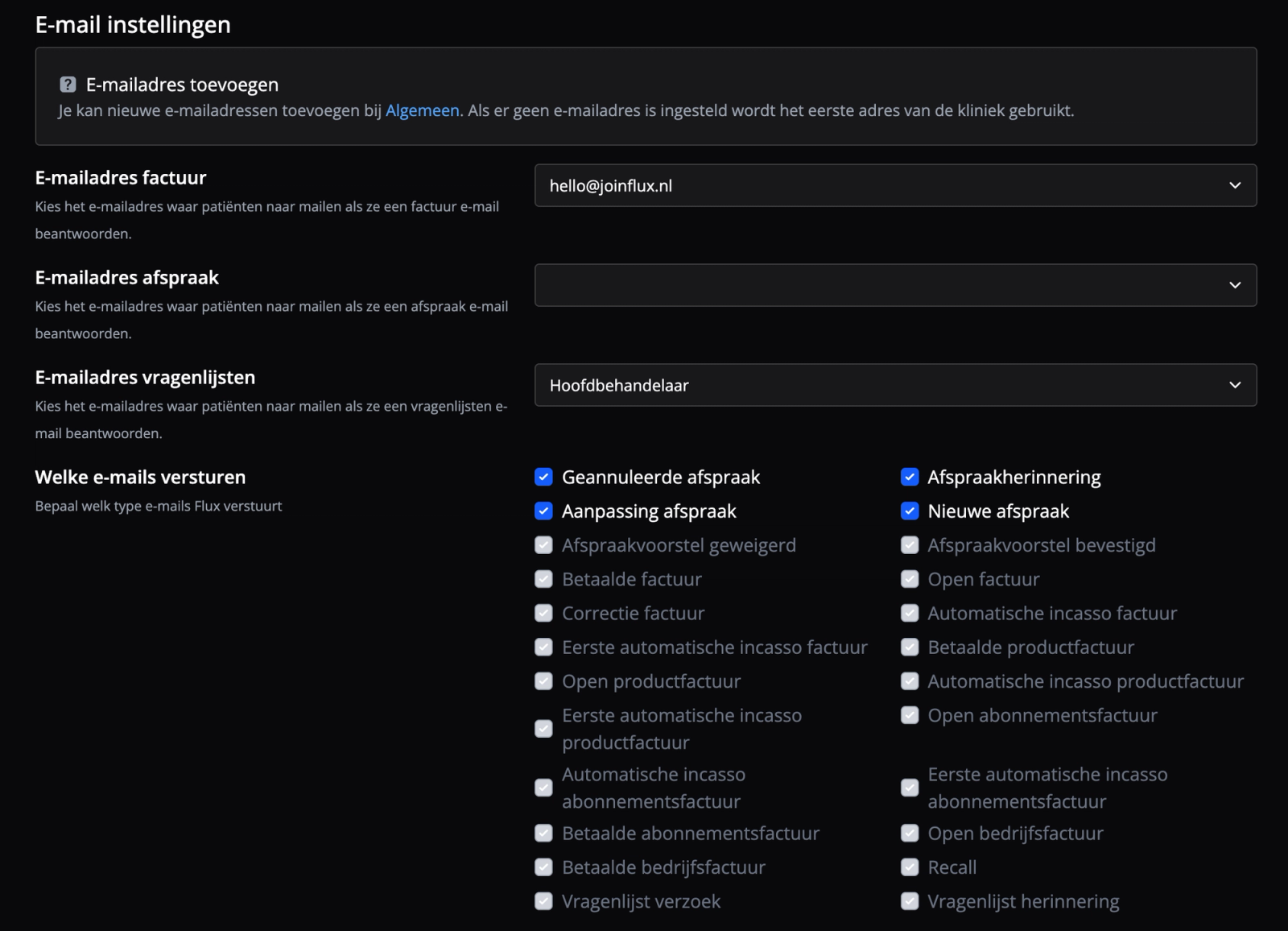Click the E-mailadres vragenlijsten label
Viewport: 1288px width, 931px height.
[145, 377]
